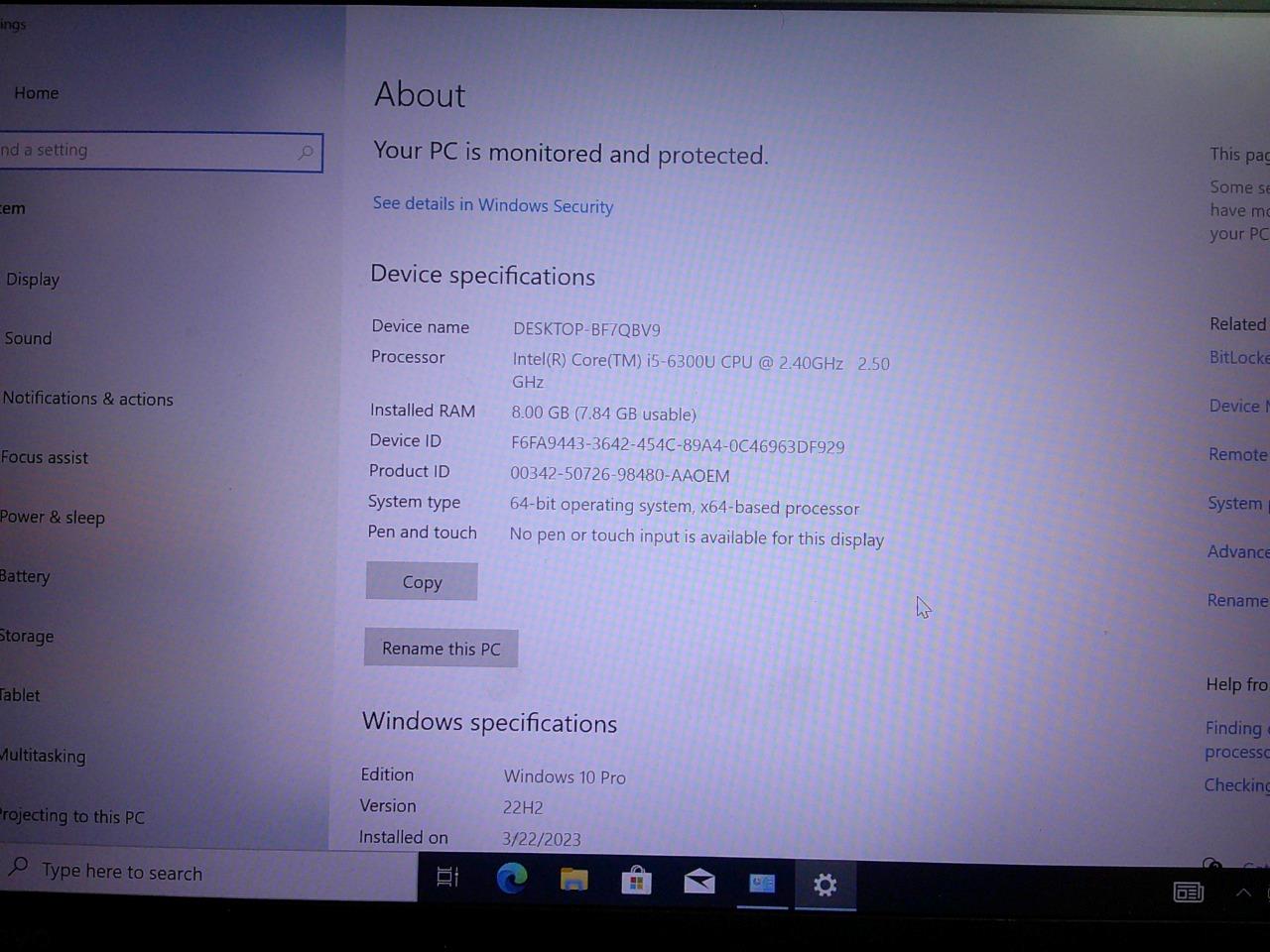The image size is (1270, 952).
Task: Open Sound settings
Action: [x=28, y=338]
